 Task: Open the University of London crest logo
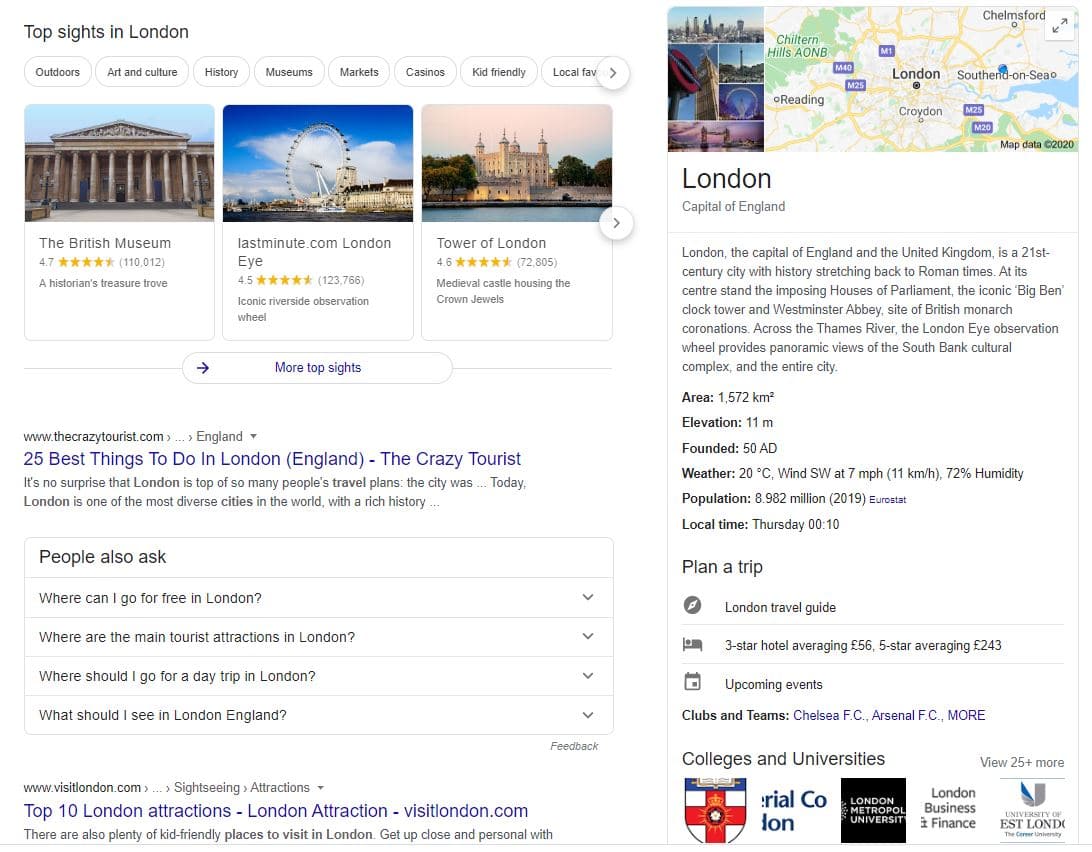tap(715, 811)
